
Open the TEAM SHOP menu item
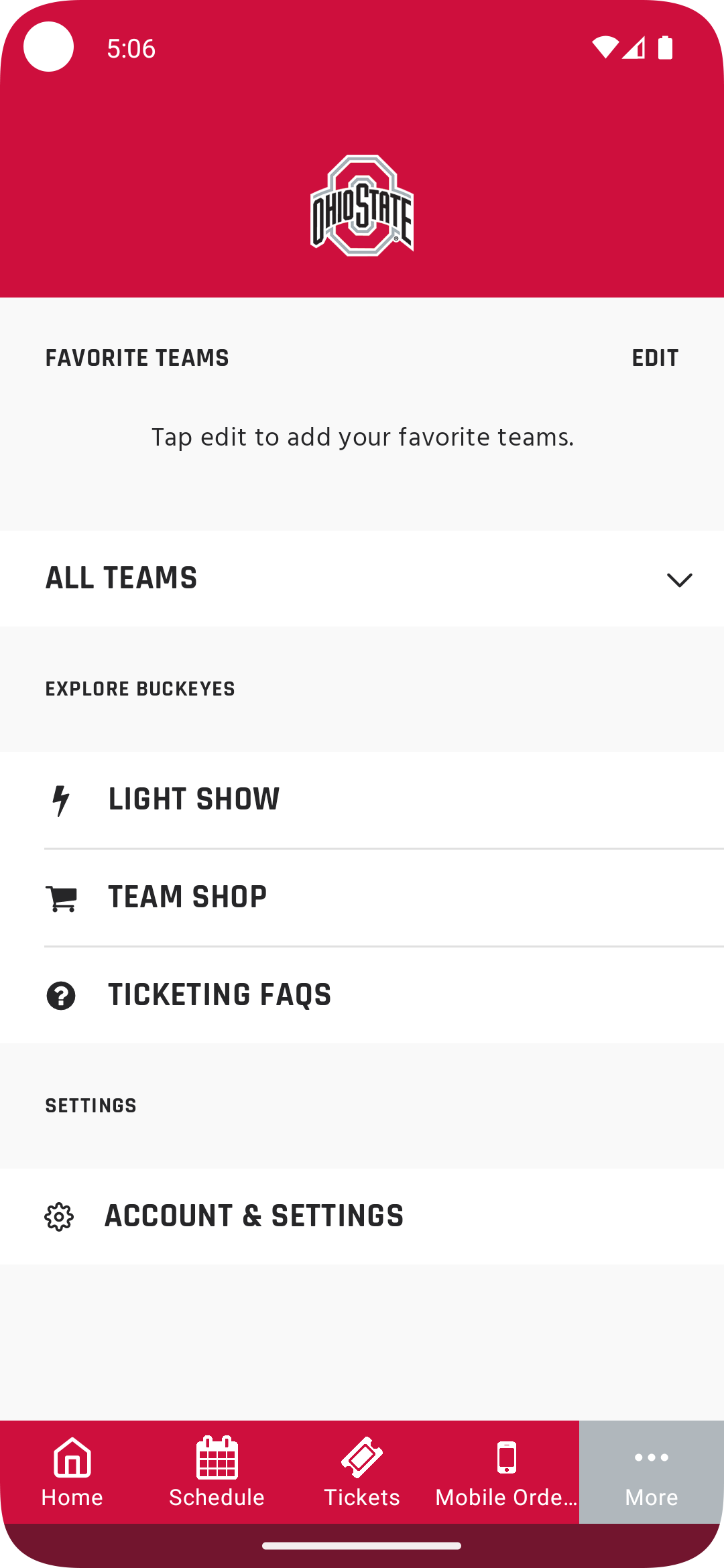click(188, 897)
